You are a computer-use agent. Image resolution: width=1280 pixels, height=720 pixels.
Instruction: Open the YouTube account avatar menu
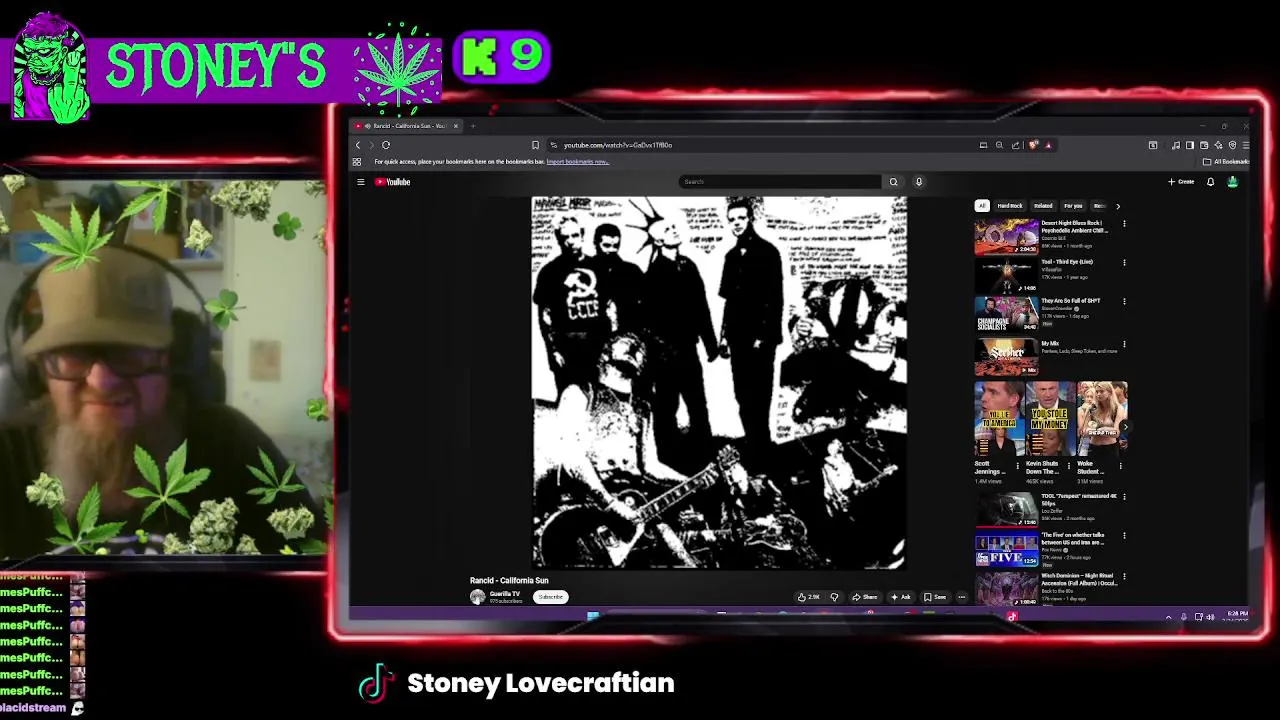[1232, 182]
